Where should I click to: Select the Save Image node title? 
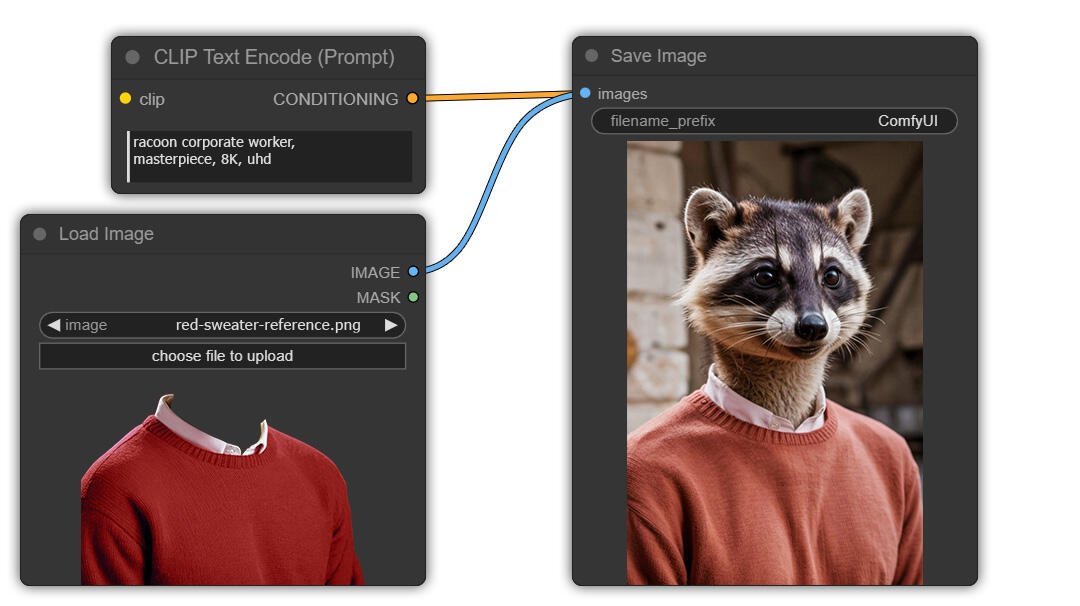658,56
